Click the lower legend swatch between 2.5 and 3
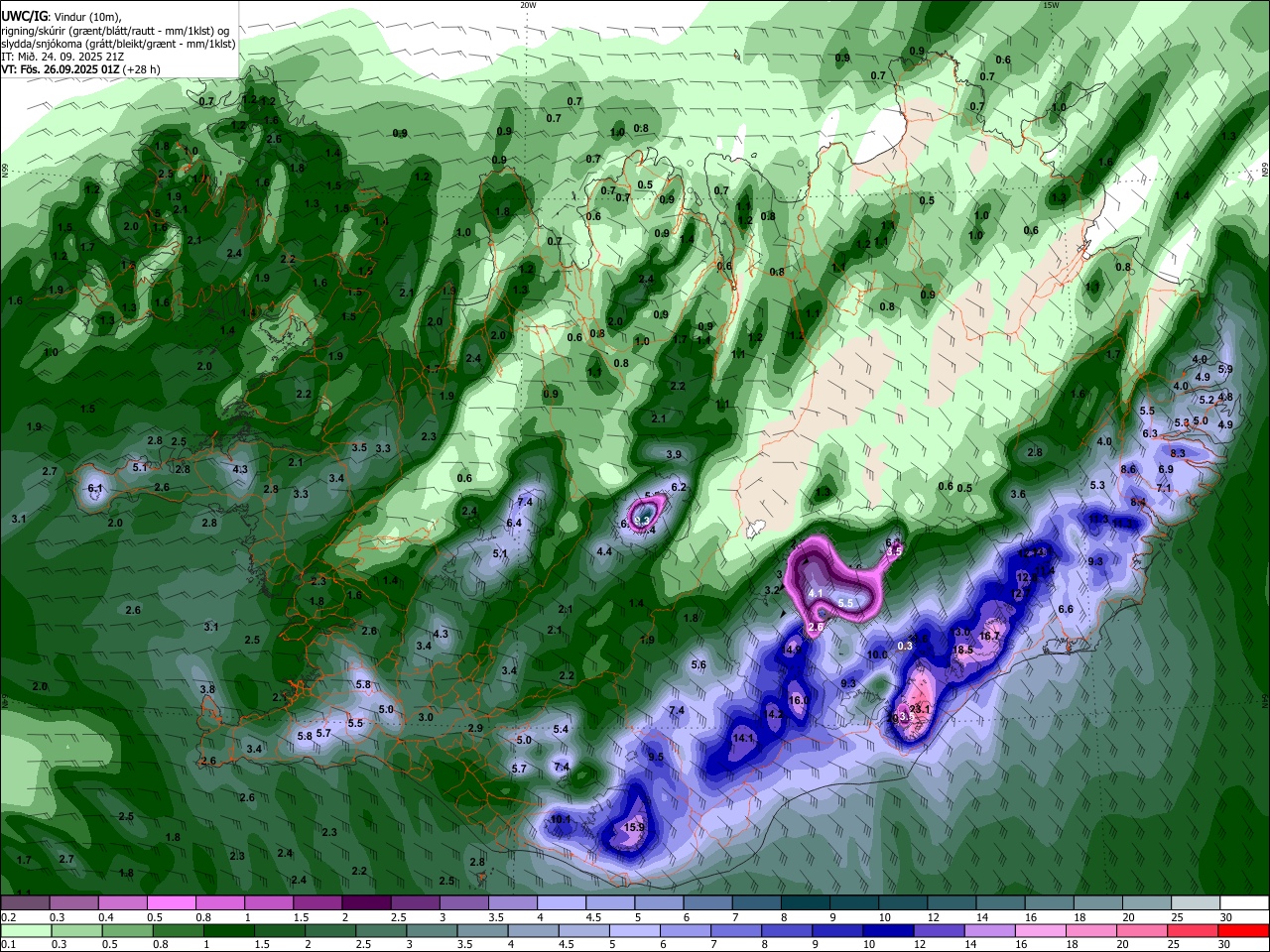 point(379,931)
